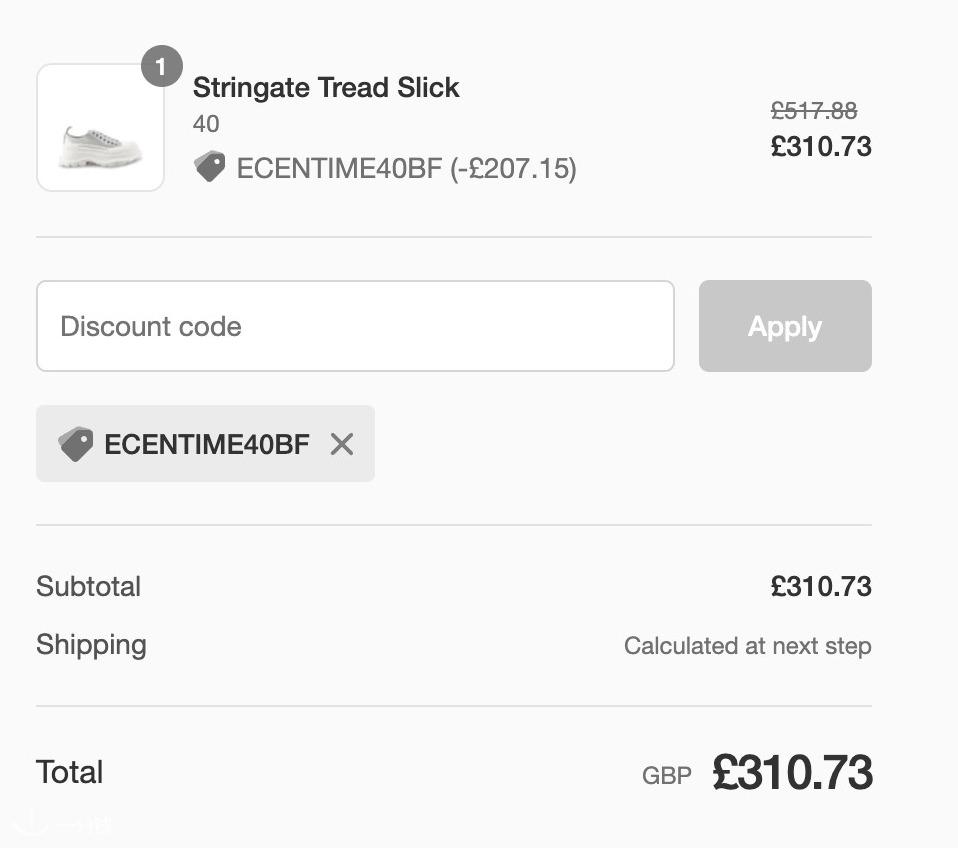Click the large Total amount £310.73
The width and height of the screenshot is (958, 848).
point(792,772)
